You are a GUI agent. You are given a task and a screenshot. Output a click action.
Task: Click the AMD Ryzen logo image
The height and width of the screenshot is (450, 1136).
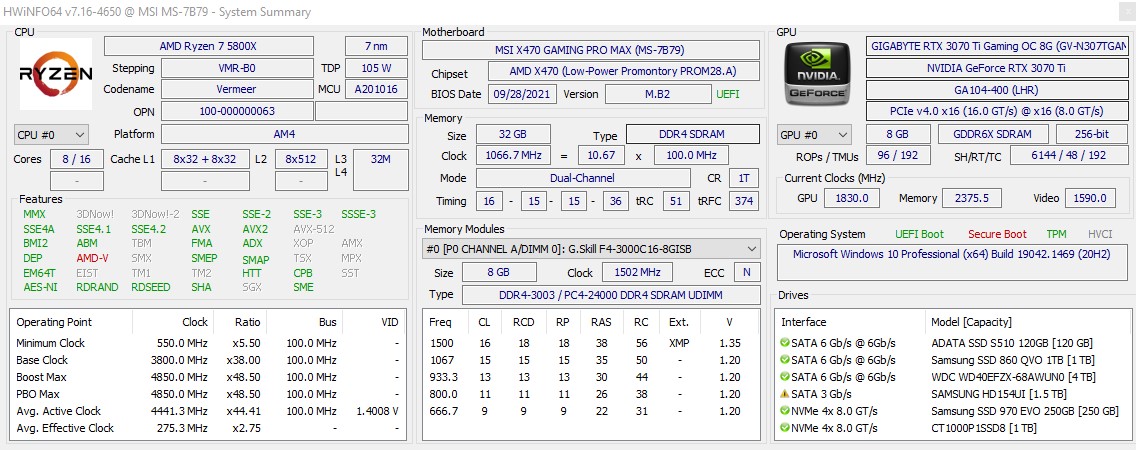56,74
